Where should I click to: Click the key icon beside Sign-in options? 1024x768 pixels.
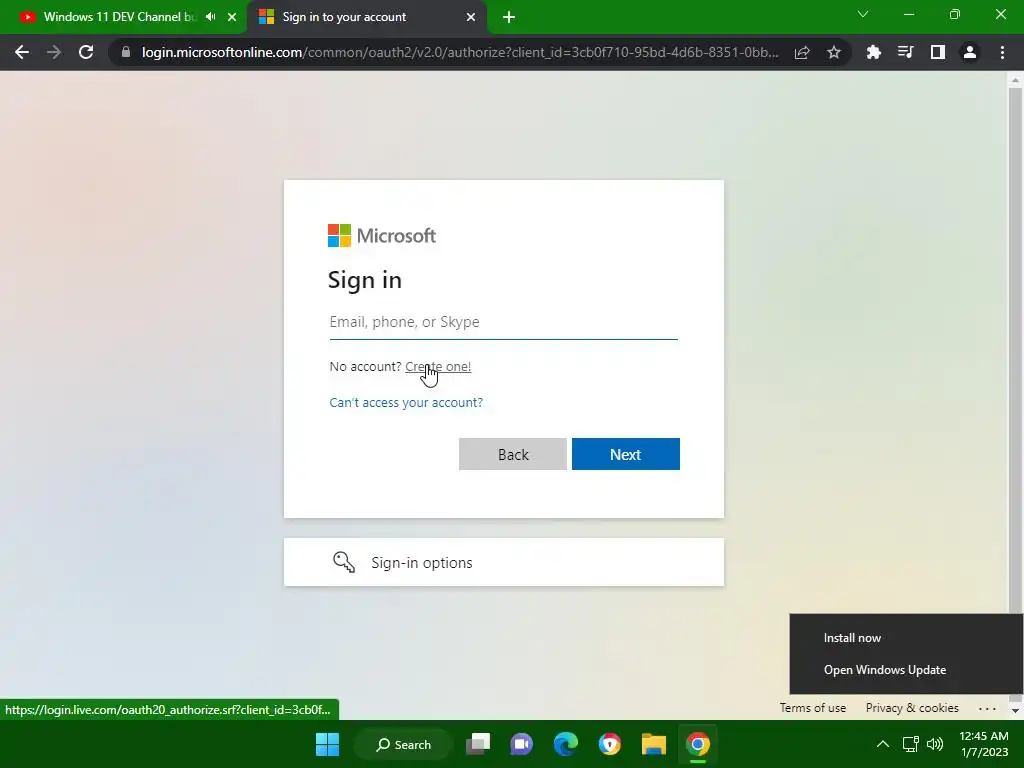[344, 562]
